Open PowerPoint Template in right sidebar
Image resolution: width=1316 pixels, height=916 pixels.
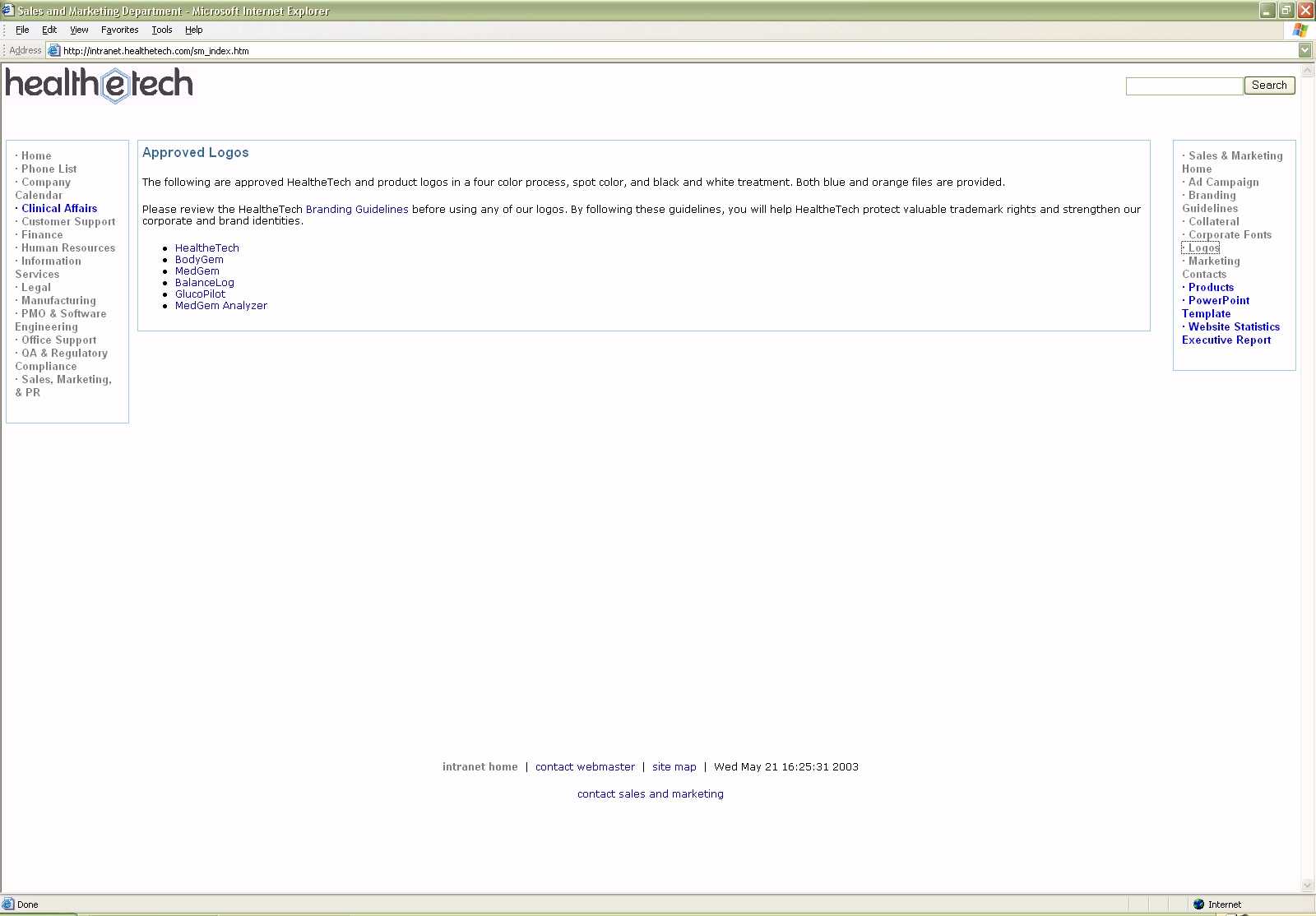coord(1218,301)
